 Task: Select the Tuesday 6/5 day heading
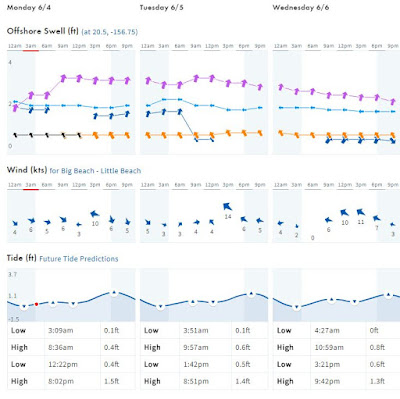[x=162, y=8]
